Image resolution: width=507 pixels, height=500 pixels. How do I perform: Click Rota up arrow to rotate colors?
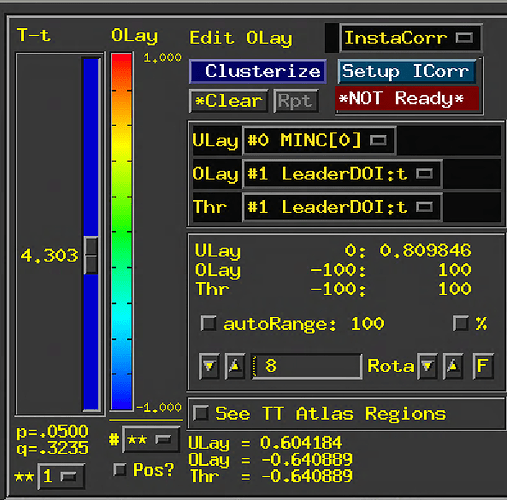453,366
